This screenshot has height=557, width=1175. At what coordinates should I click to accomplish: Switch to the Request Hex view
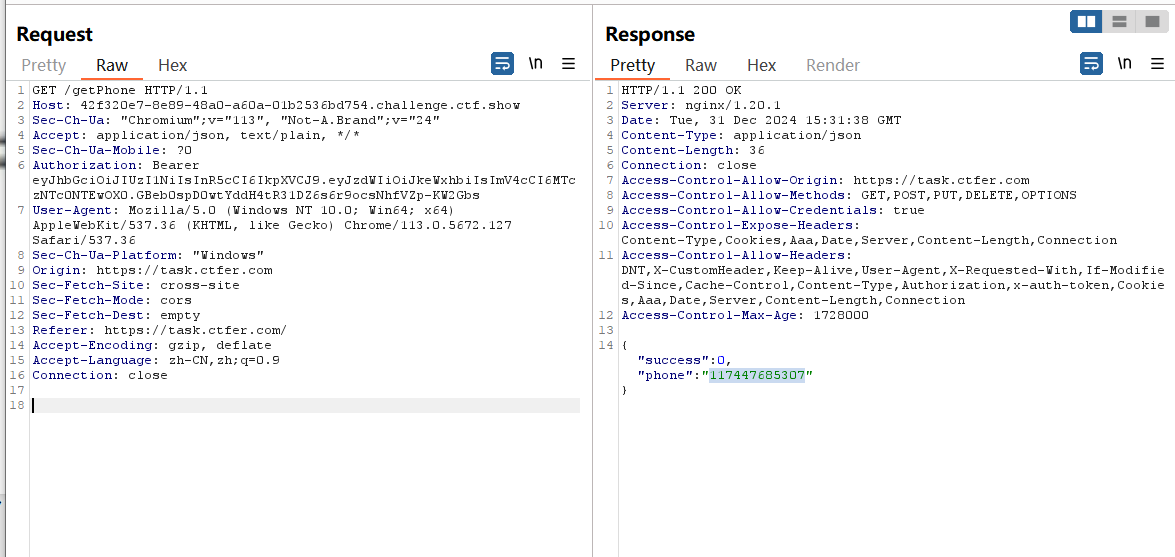click(x=172, y=65)
